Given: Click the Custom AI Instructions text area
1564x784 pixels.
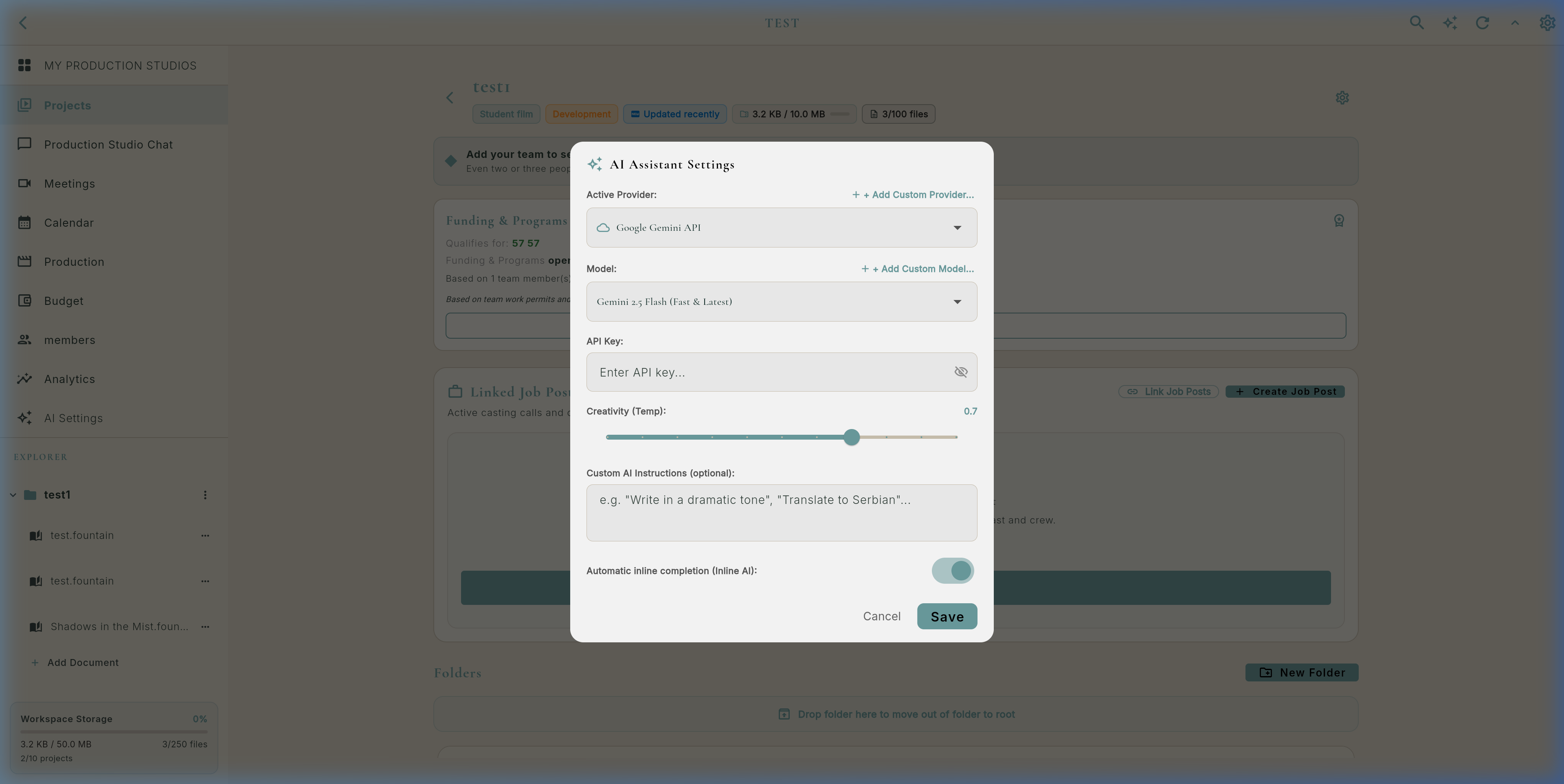Looking at the screenshot, I should [782, 513].
